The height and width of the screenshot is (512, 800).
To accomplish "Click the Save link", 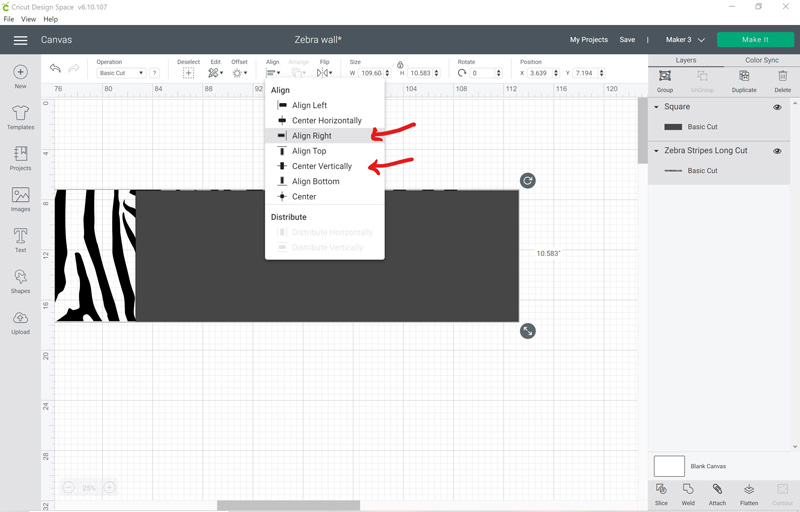I will tap(627, 40).
